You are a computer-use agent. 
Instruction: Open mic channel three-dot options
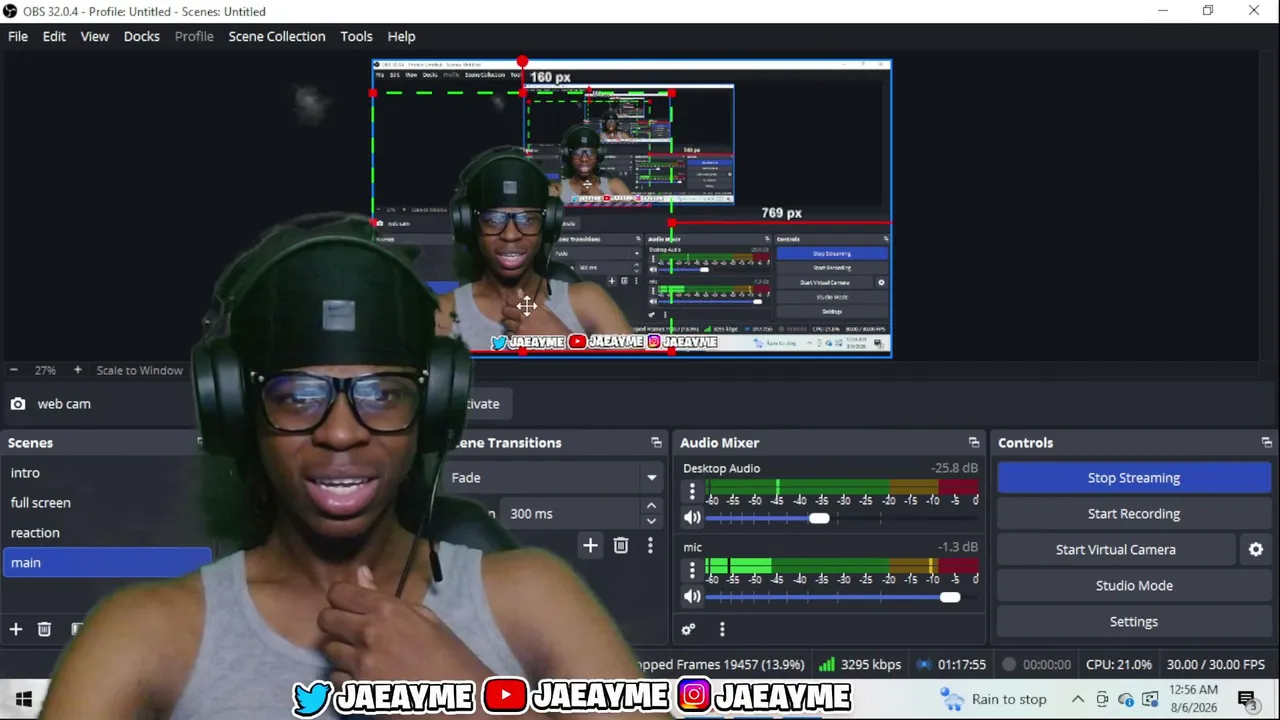coord(692,570)
